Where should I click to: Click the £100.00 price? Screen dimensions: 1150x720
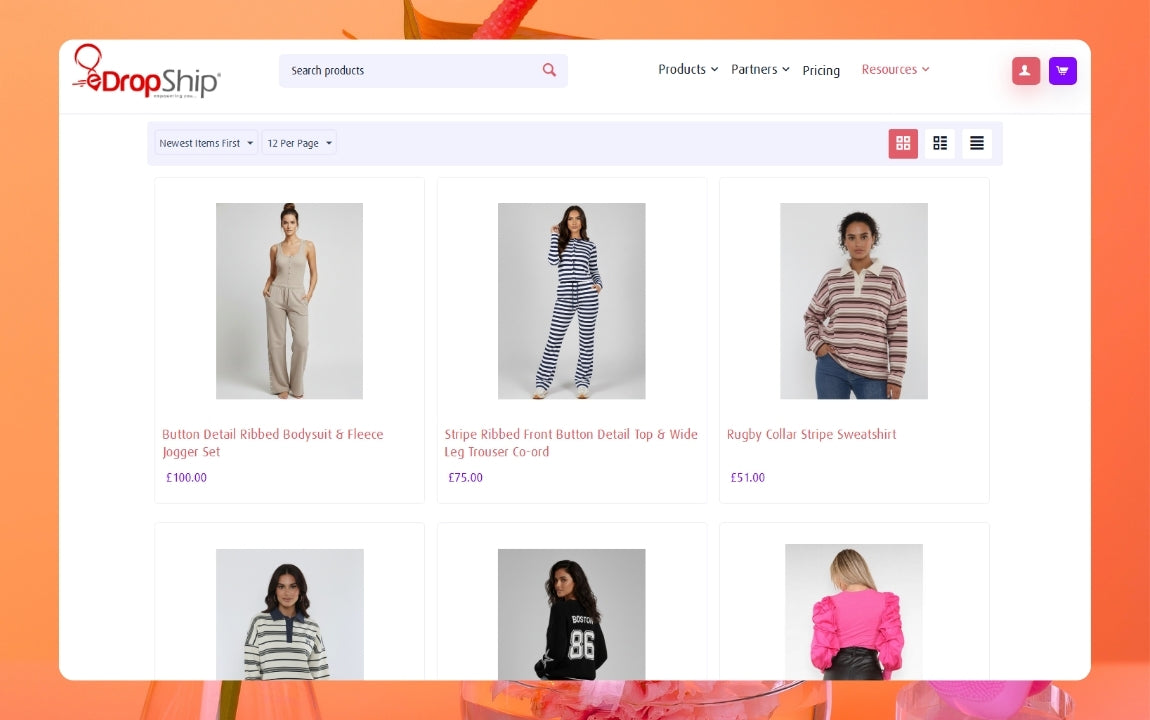tap(186, 477)
